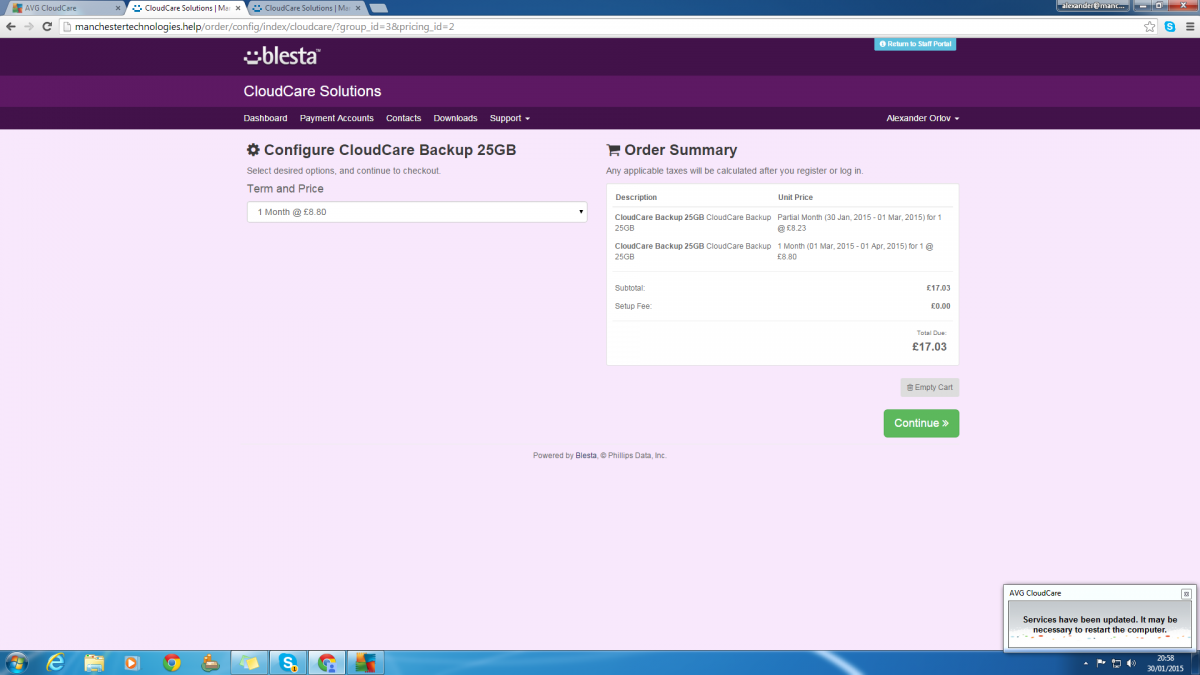Open the network tray icon
Screen dimensions: 1200x675
[x=1116, y=663]
